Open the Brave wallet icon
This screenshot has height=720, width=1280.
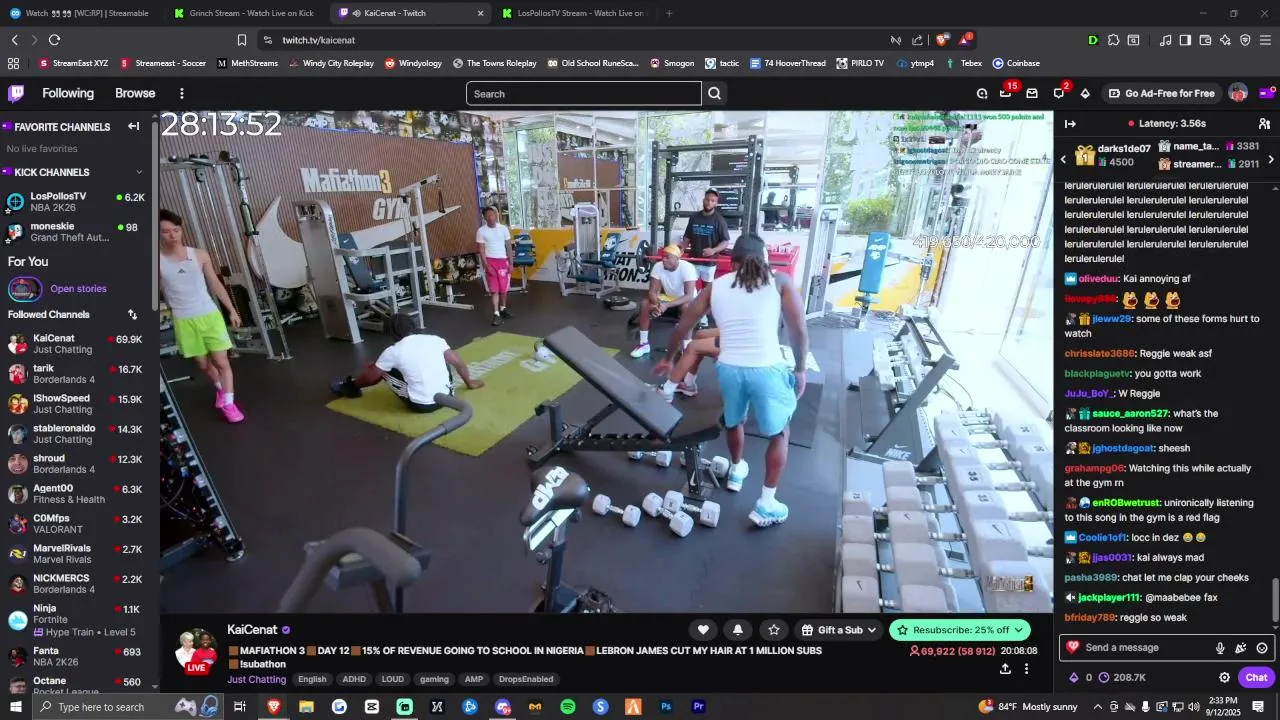[1205, 40]
